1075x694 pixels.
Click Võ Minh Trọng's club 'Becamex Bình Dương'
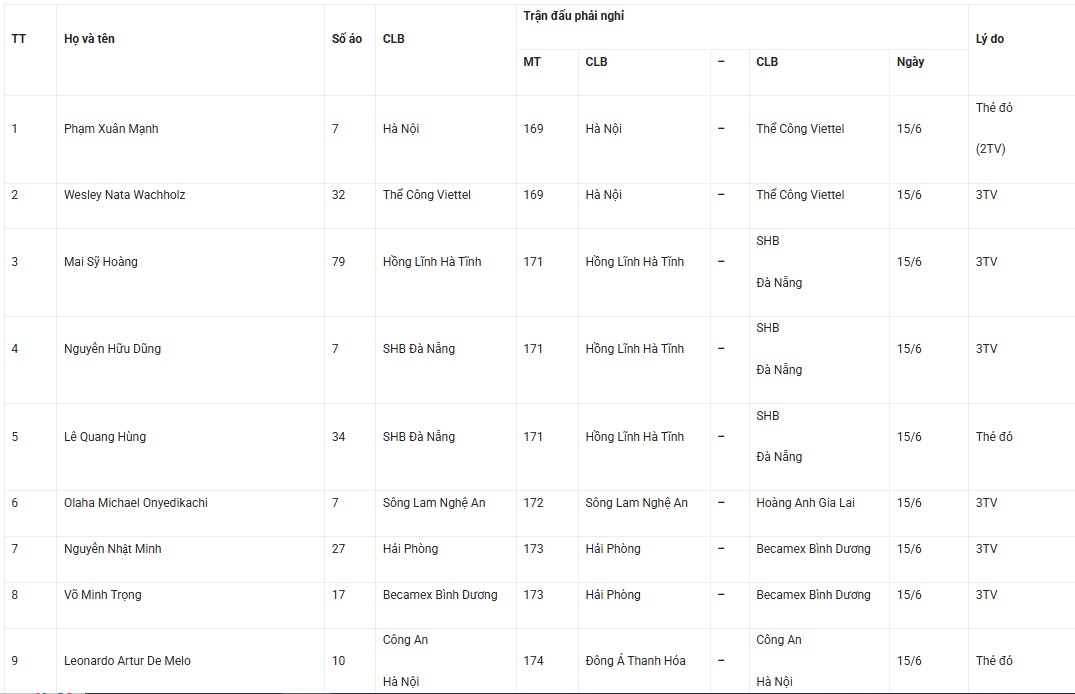pos(440,595)
